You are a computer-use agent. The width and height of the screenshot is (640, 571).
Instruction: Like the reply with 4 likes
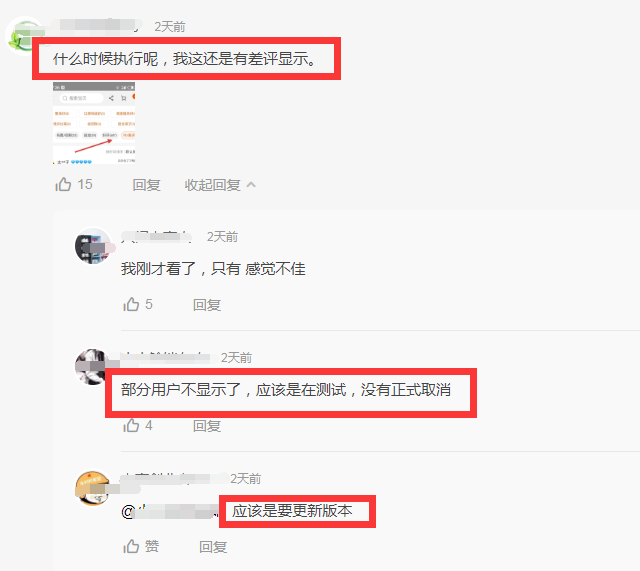131,425
